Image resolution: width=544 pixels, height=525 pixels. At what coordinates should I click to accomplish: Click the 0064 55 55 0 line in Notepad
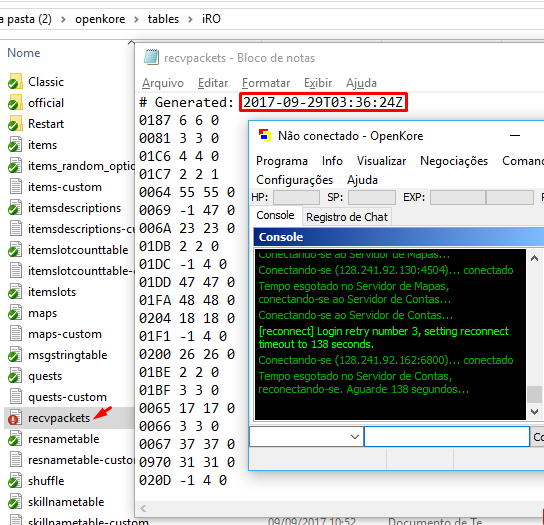(x=187, y=192)
